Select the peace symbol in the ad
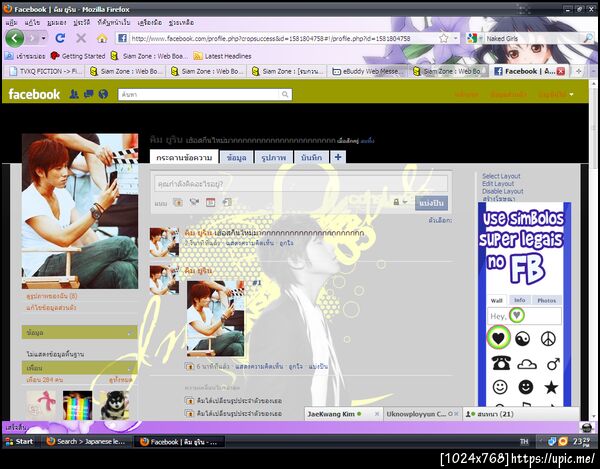 (x=548, y=339)
